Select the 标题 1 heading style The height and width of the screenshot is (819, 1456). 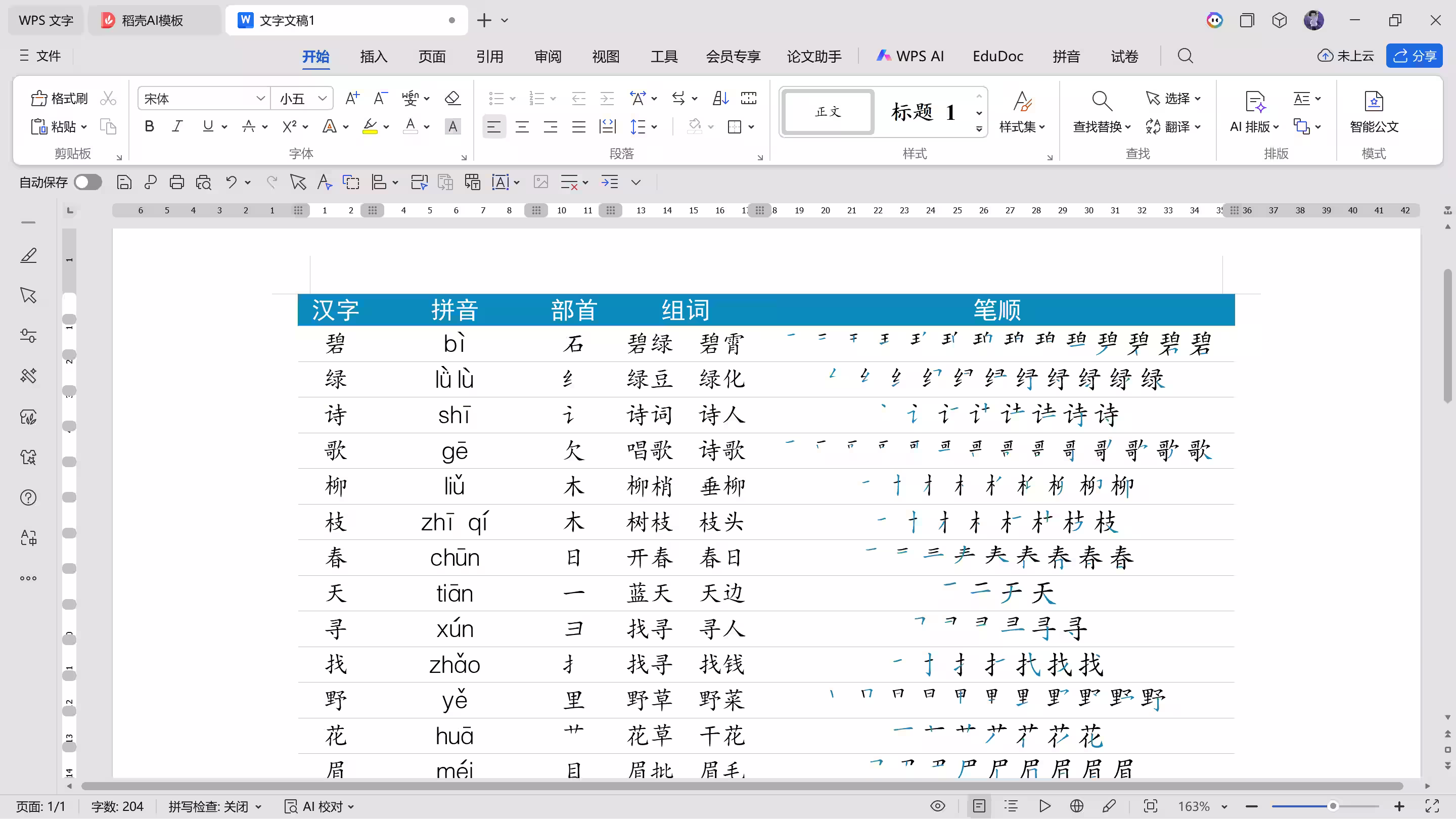pyautogui.click(x=923, y=112)
